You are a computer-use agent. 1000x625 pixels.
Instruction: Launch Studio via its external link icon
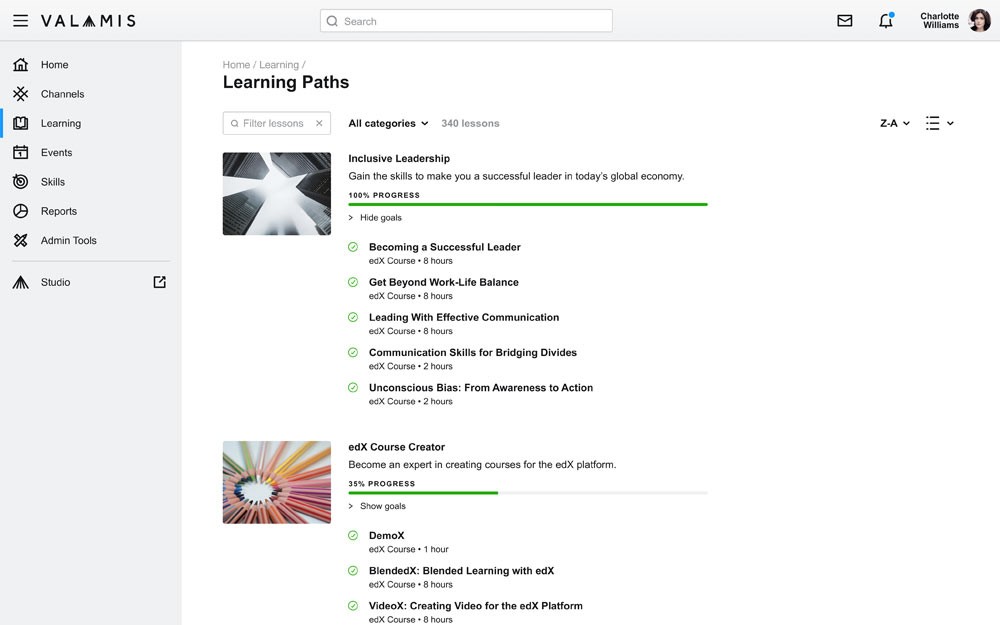tap(159, 282)
